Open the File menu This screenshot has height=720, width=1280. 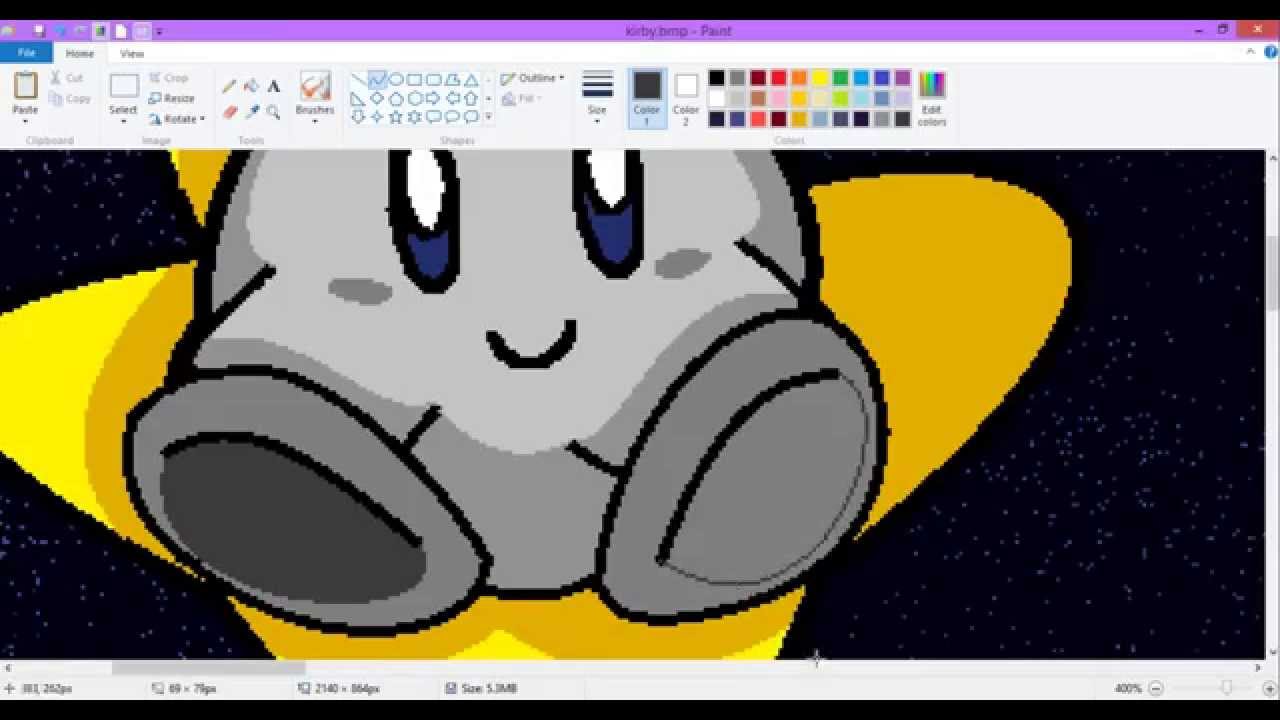coord(26,53)
